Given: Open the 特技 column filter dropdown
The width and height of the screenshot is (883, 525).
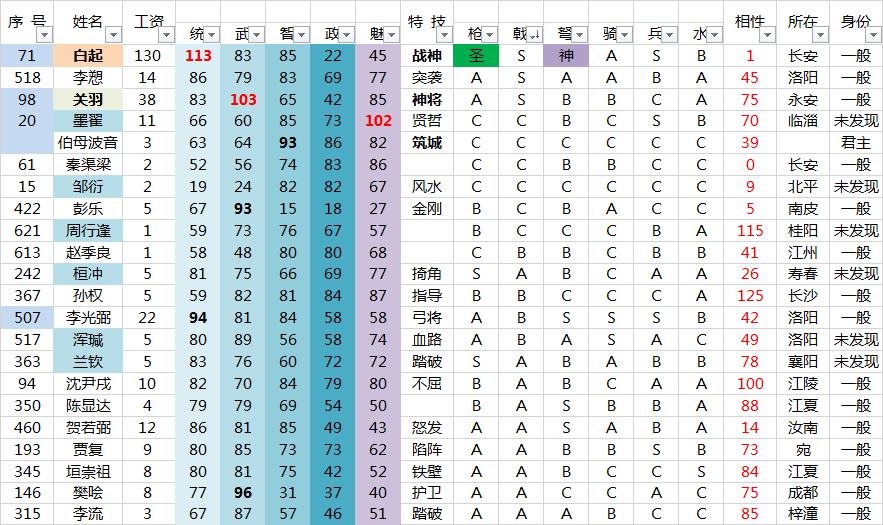Looking at the screenshot, I should pyautogui.click(x=445, y=35).
